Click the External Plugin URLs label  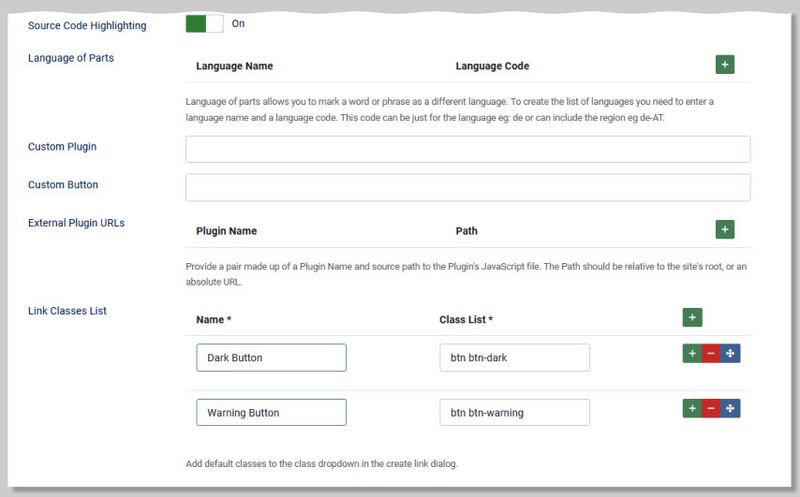click(76, 223)
